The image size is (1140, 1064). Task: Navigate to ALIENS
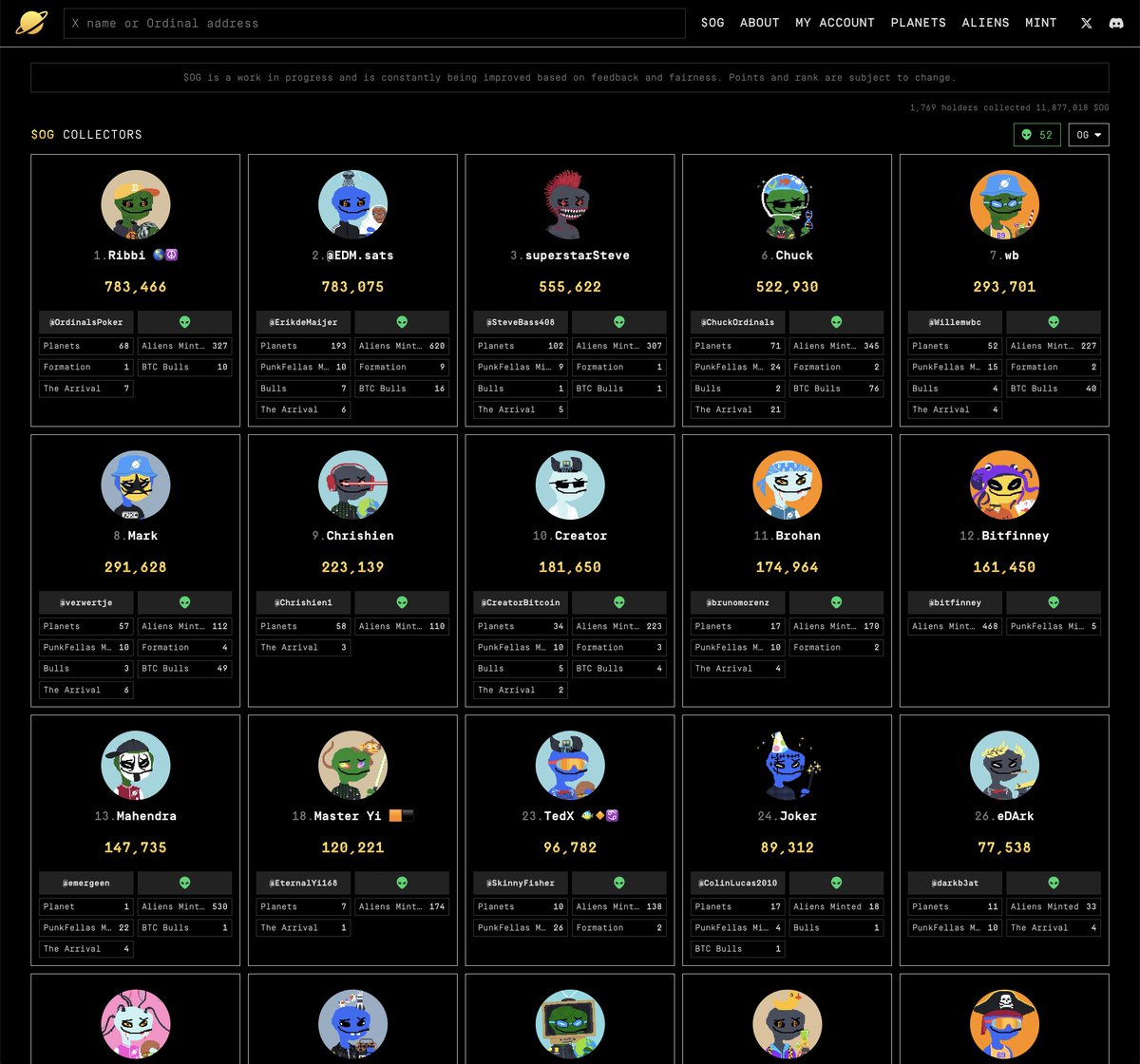986,23
